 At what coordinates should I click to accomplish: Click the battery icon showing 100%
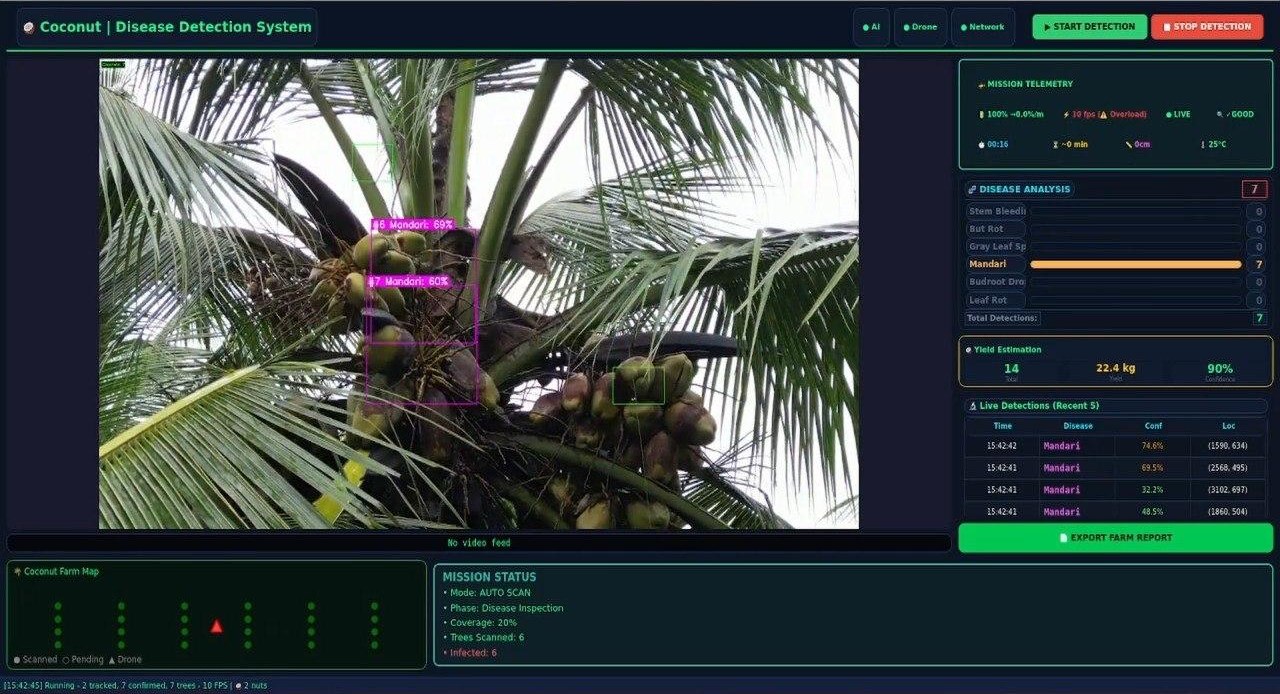[981, 114]
